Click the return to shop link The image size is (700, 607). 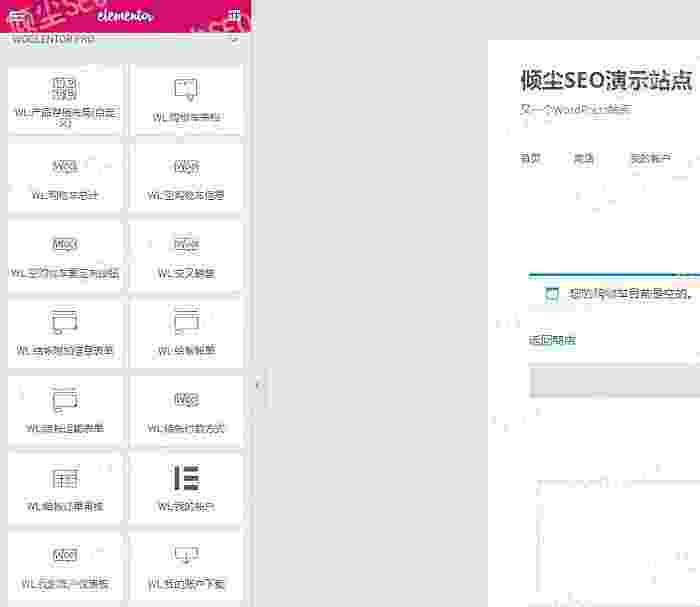[x=552, y=341]
